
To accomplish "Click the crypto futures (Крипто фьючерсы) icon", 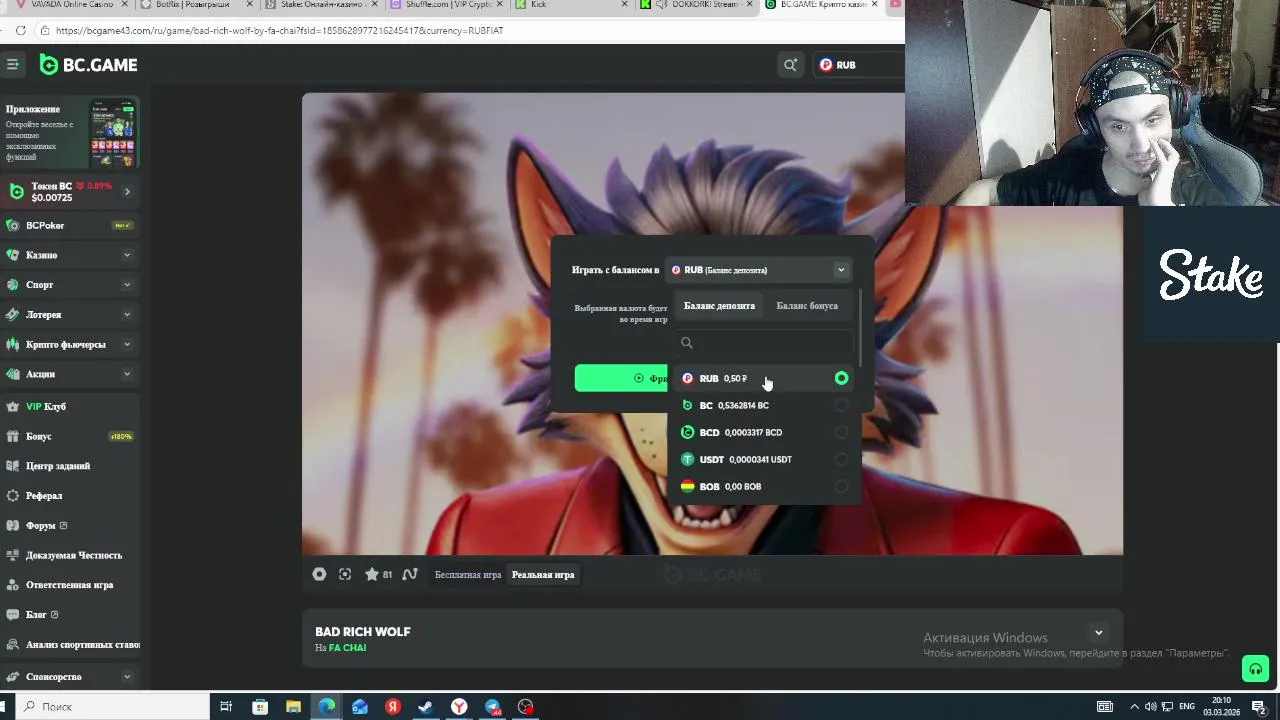I will pyautogui.click(x=13, y=344).
